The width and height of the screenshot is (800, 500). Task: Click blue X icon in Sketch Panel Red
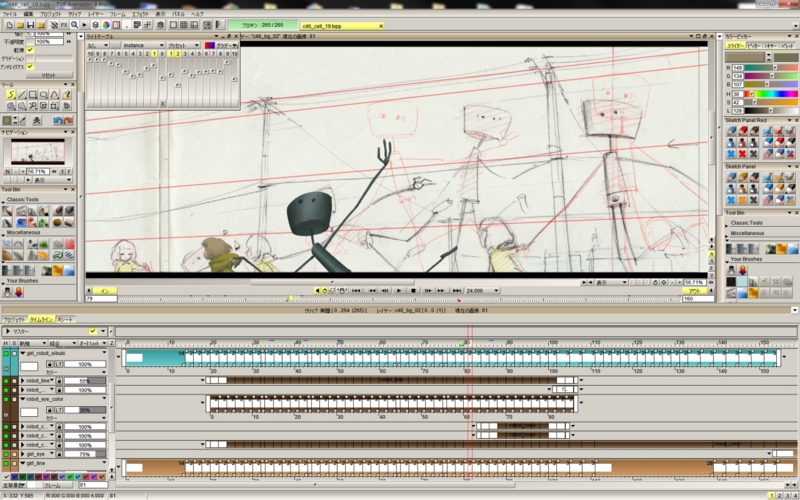(731, 154)
